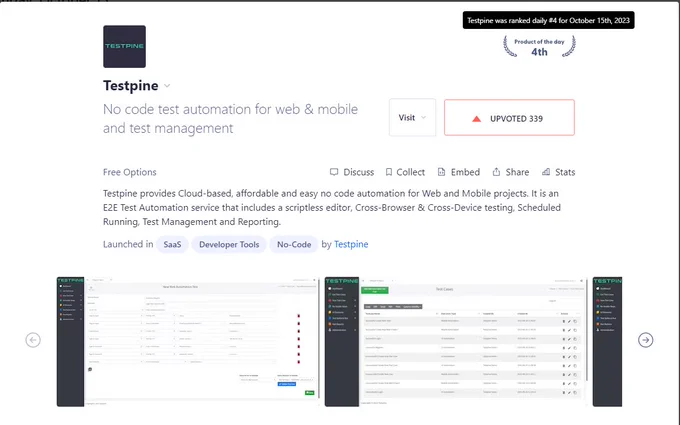The width and height of the screenshot is (680, 425).
Task: Open the Discuss comment option
Action: click(x=352, y=172)
